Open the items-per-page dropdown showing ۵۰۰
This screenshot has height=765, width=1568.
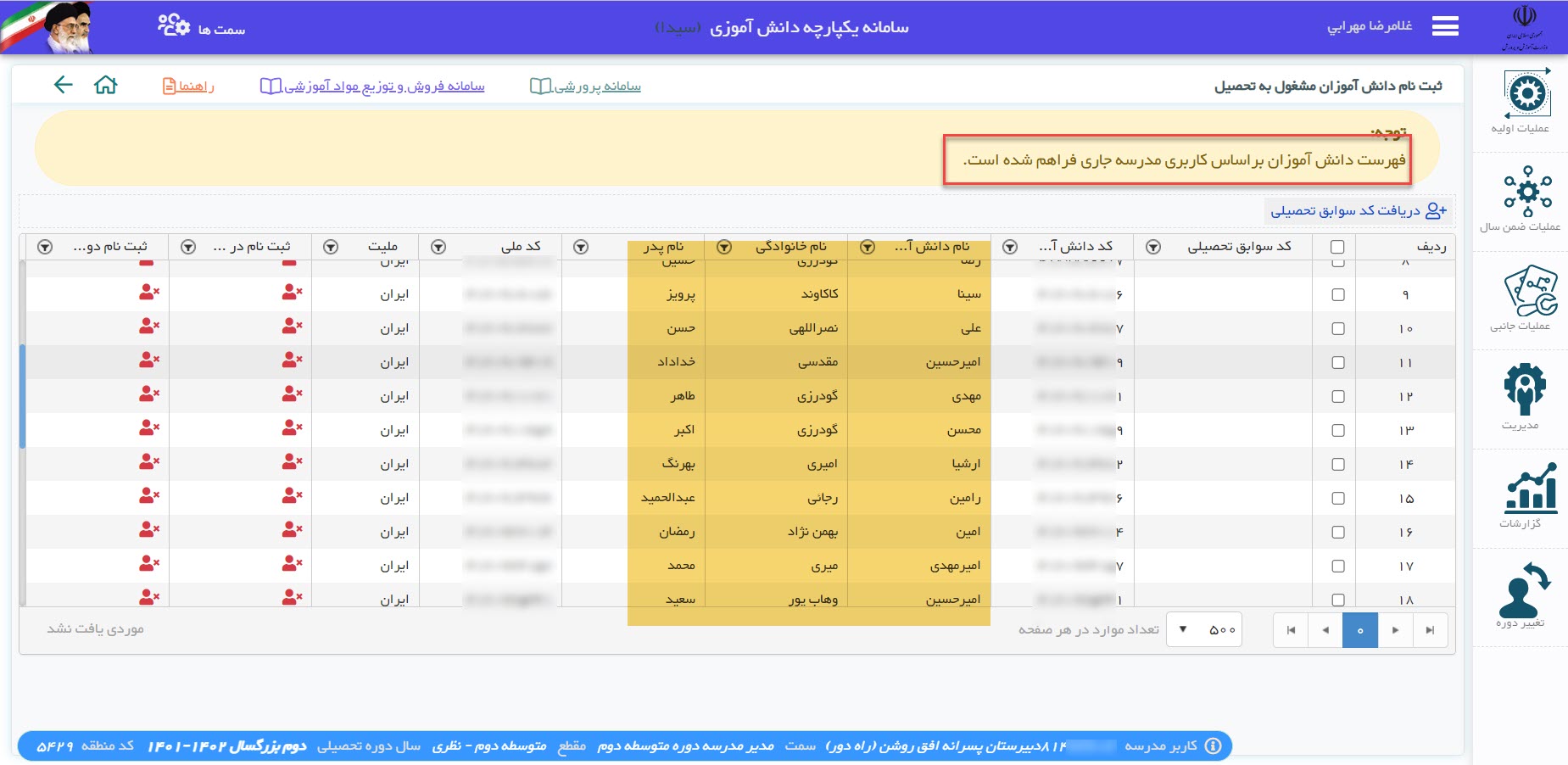click(x=1204, y=630)
